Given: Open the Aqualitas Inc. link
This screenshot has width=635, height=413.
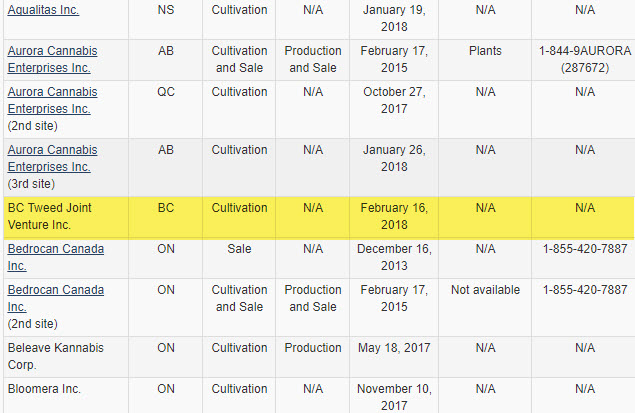Looking at the screenshot, I should (x=43, y=10).
